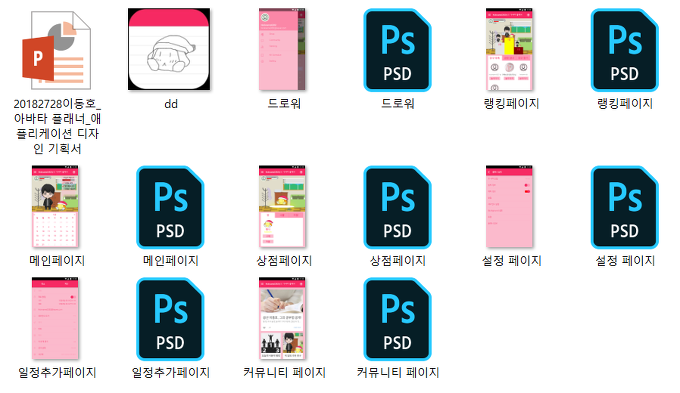Select the 커뮤니티 페이지 PSD file icon
The height and width of the screenshot is (393, 680).
(x=397, y=319)
